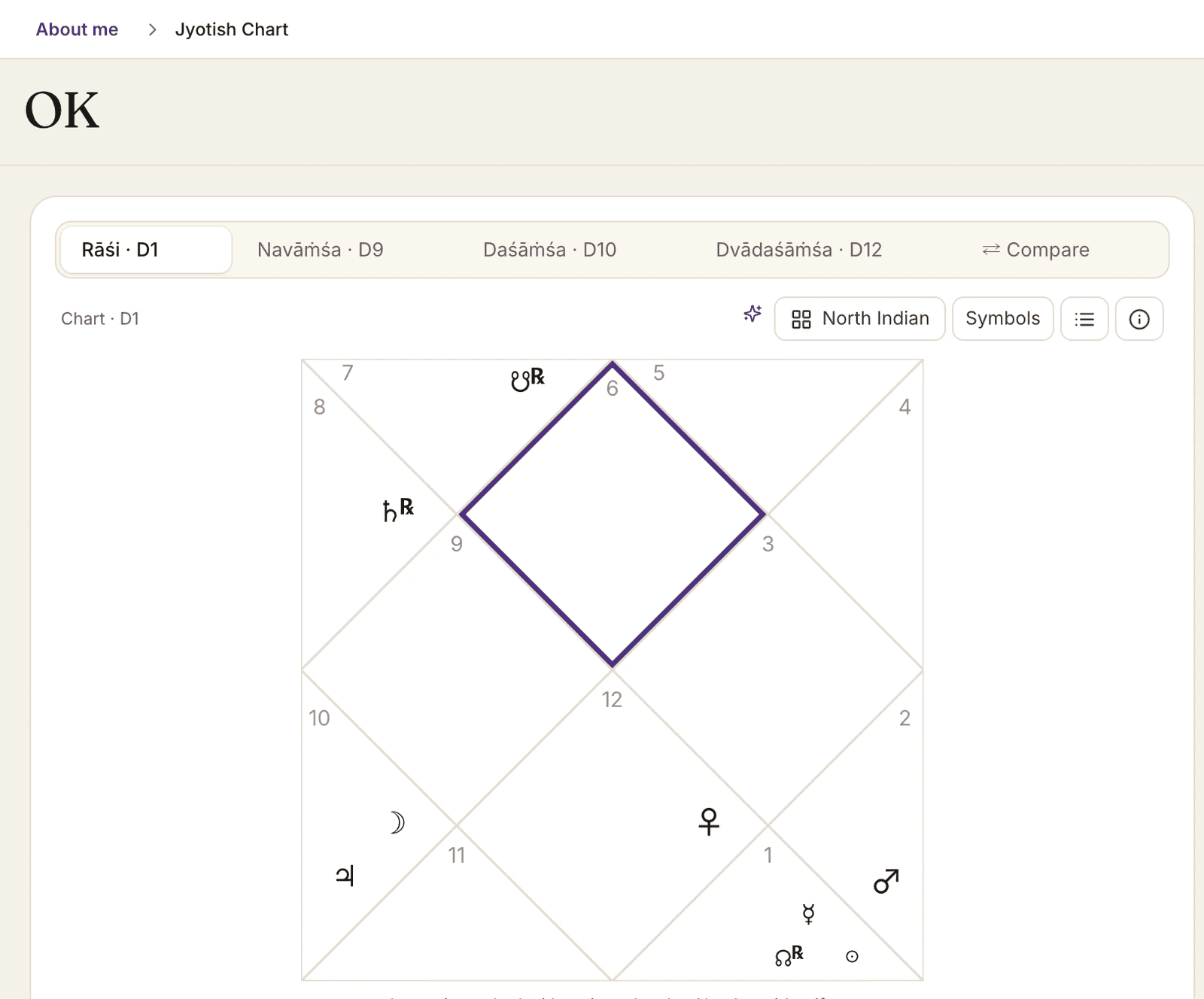Image resolution: width=1204 pixels, height=999 pixels.
Task: Click the Rahu retrograde symbol
Action: pos(789,955)
